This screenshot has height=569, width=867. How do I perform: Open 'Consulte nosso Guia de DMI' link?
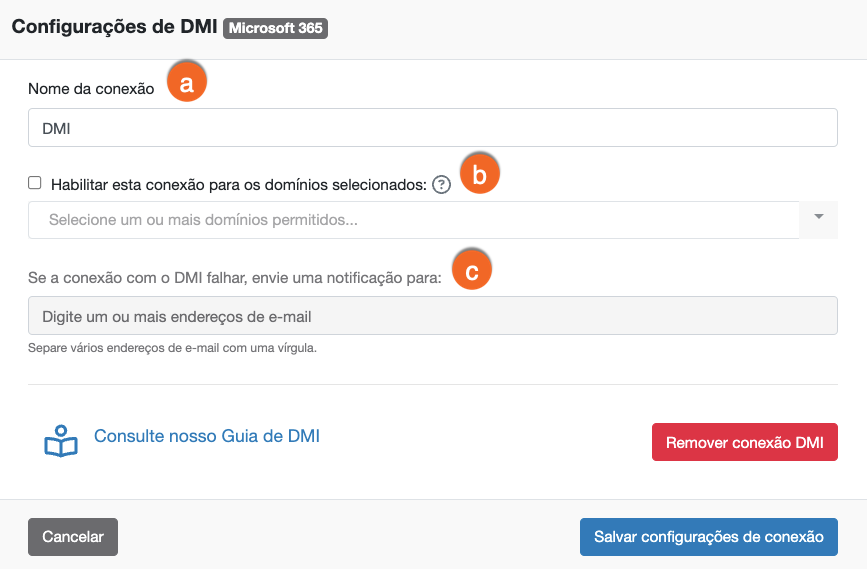207,436
